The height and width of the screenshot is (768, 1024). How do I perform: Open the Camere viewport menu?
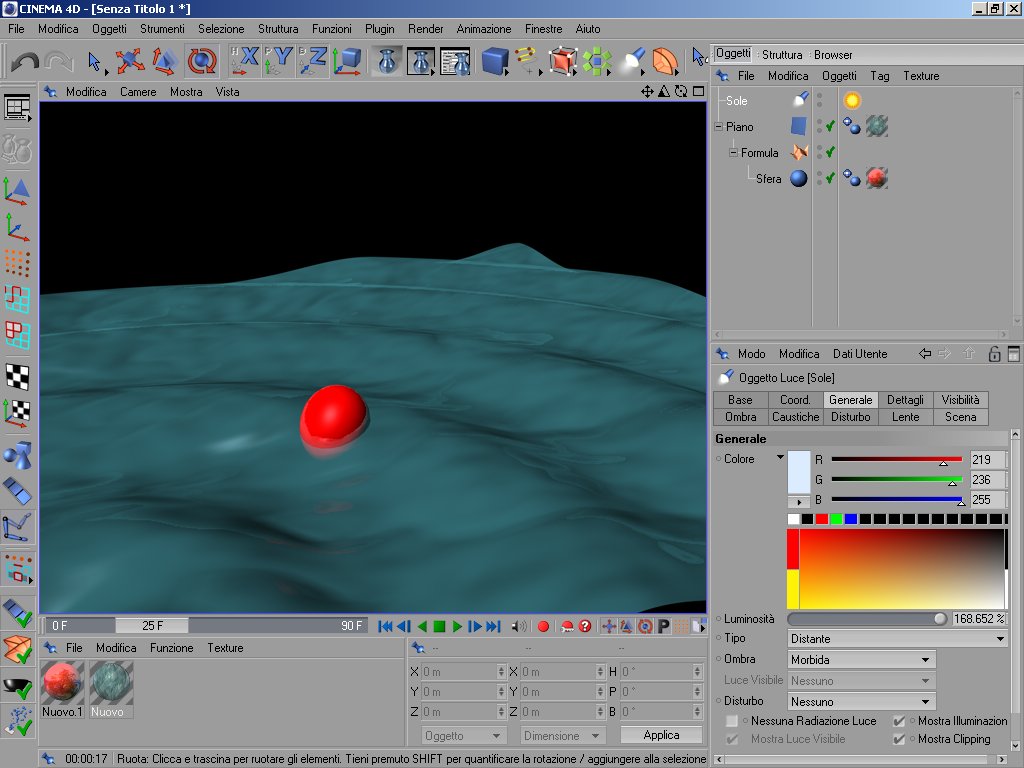138,91
